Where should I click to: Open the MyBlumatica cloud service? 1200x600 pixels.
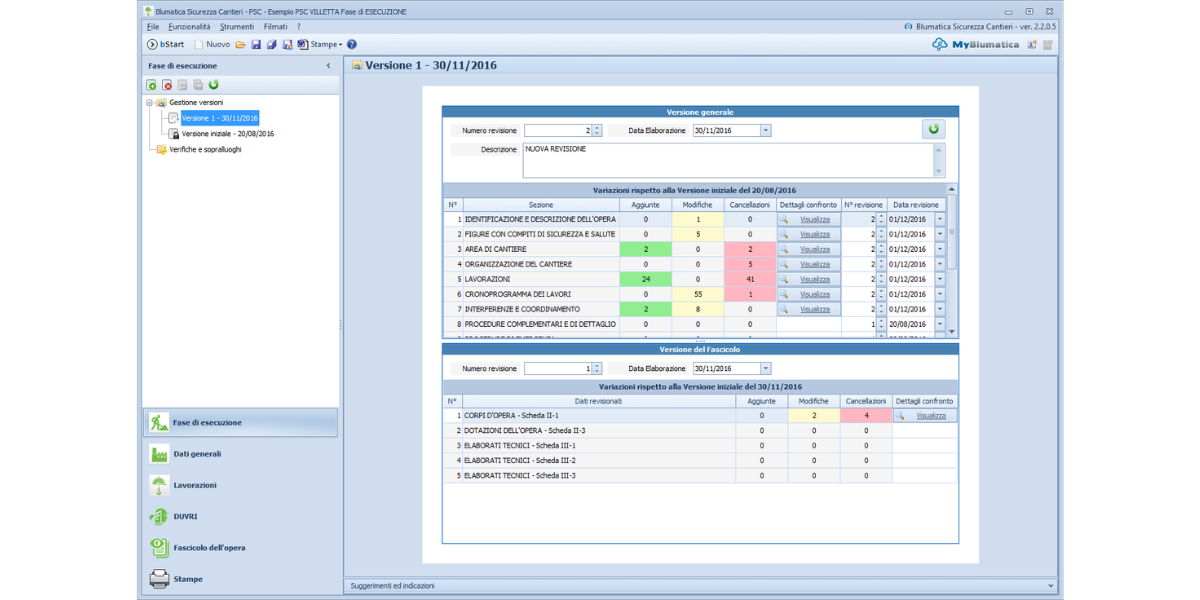(973, 44)
